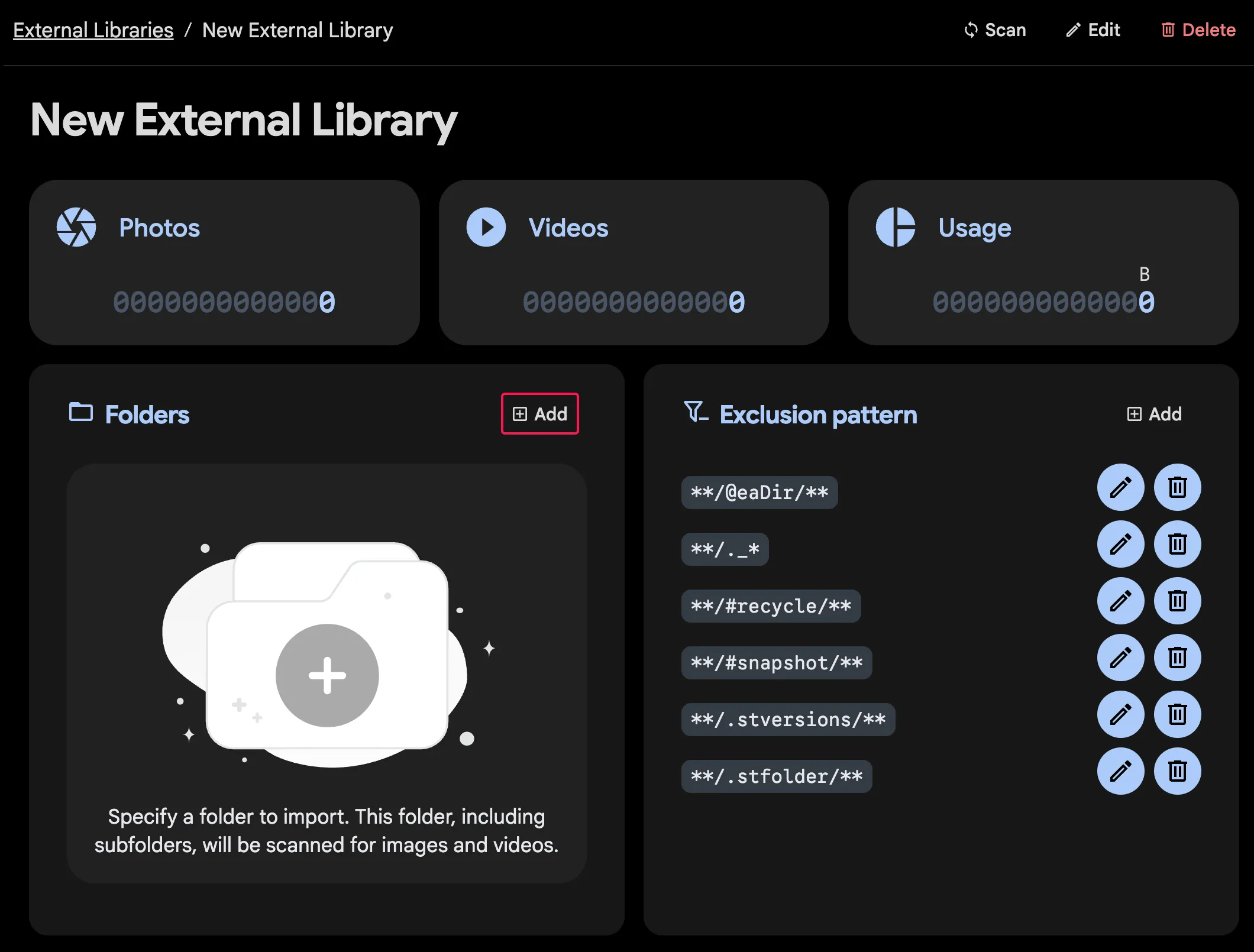Edit the **/@eaDir/** exclusion pattern
Viewport: 1254px width, 952px height.
tap(1120, 487)
